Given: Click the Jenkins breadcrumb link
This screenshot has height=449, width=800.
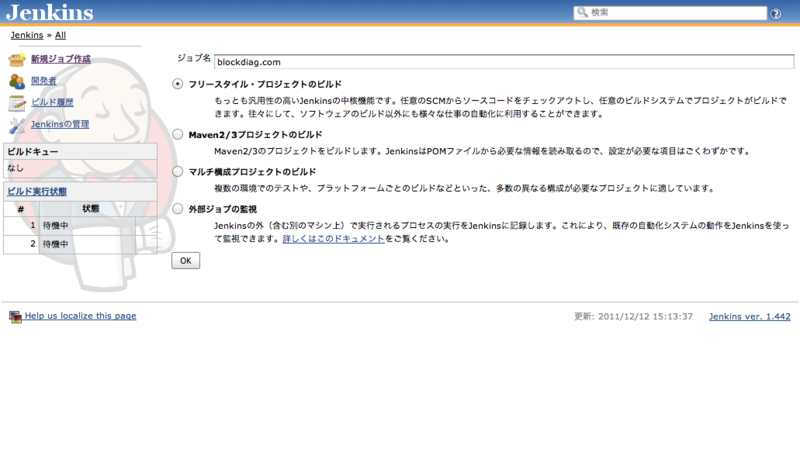Looking at the screenshot, I should [27, 35].
